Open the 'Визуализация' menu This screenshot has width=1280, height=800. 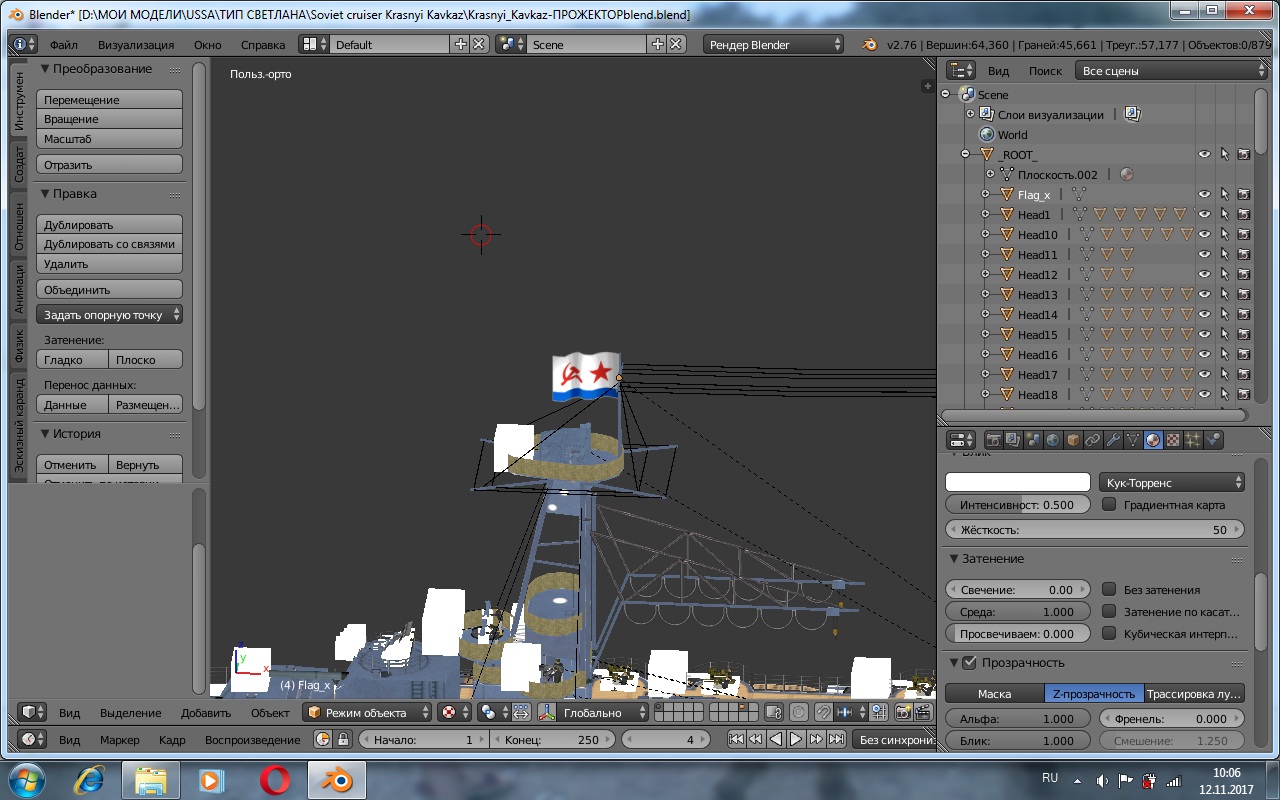(x=136, y=45)
